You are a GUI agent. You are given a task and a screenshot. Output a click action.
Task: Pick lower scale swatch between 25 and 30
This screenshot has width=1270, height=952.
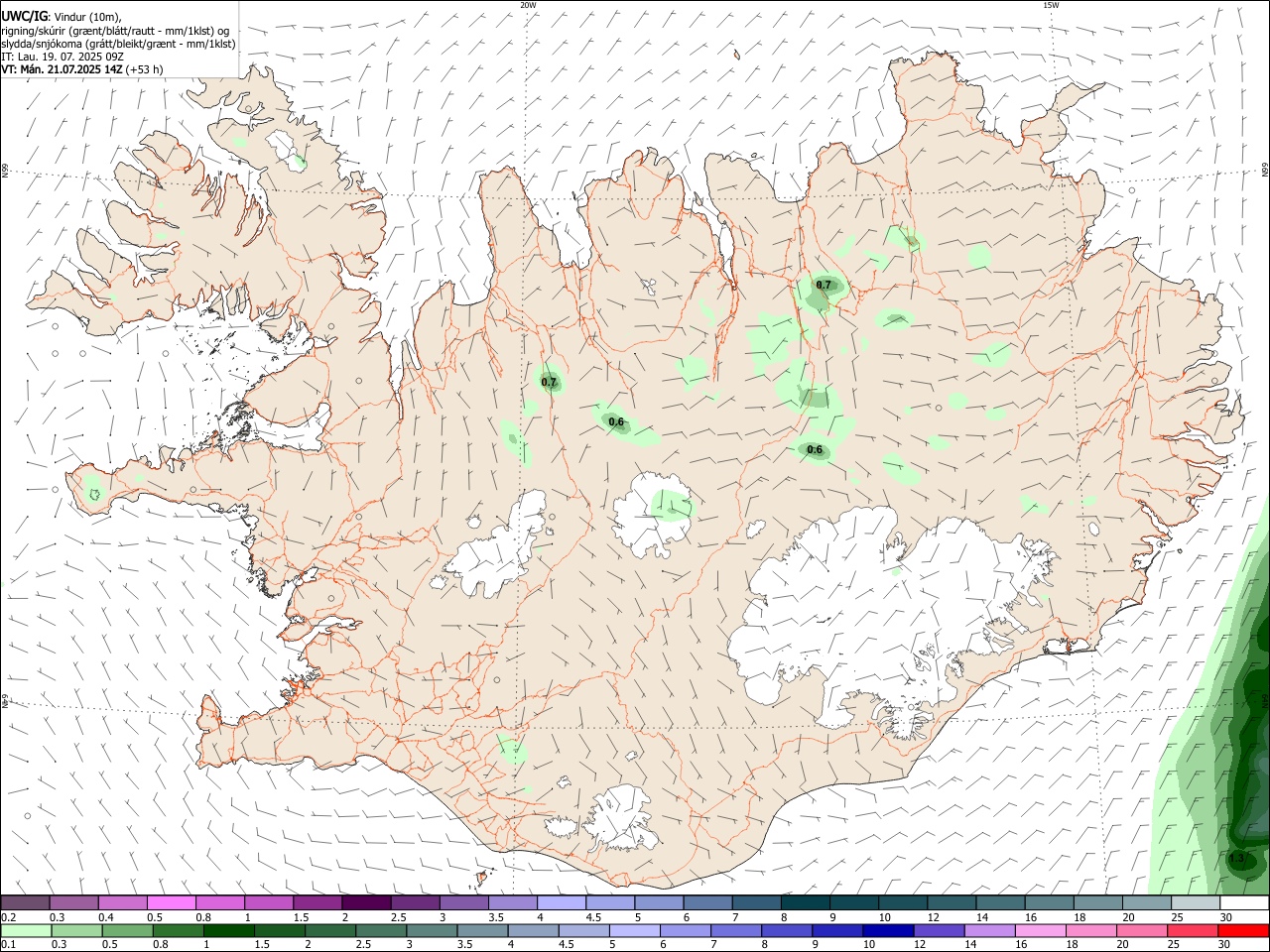pyautogui.click(x=1194, y=930)
